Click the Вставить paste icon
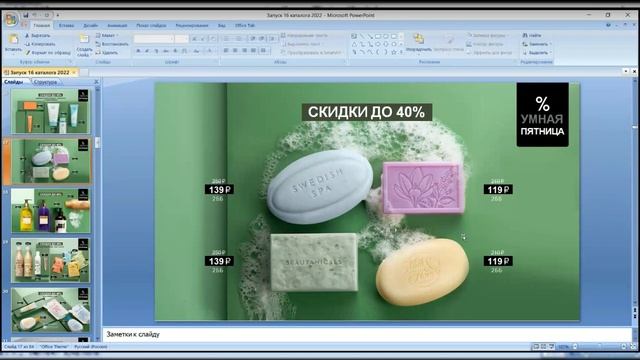 pos(13,40)
